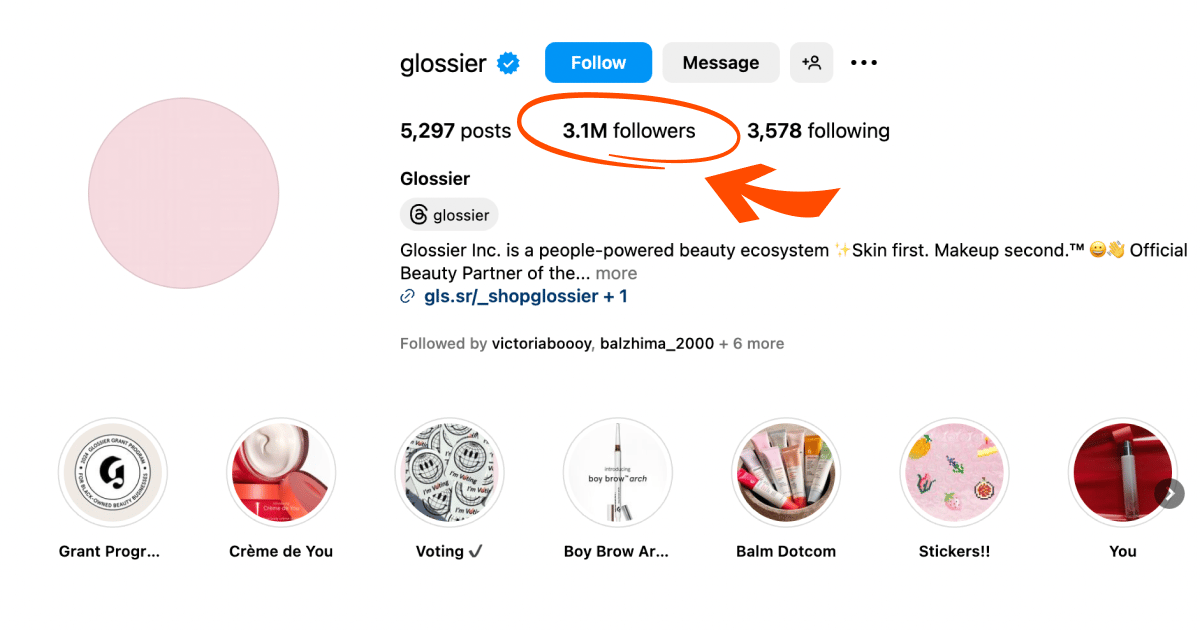1200x630 pixels.
Task: Click the link chain icon beside gls.sr
Action: 408,297
